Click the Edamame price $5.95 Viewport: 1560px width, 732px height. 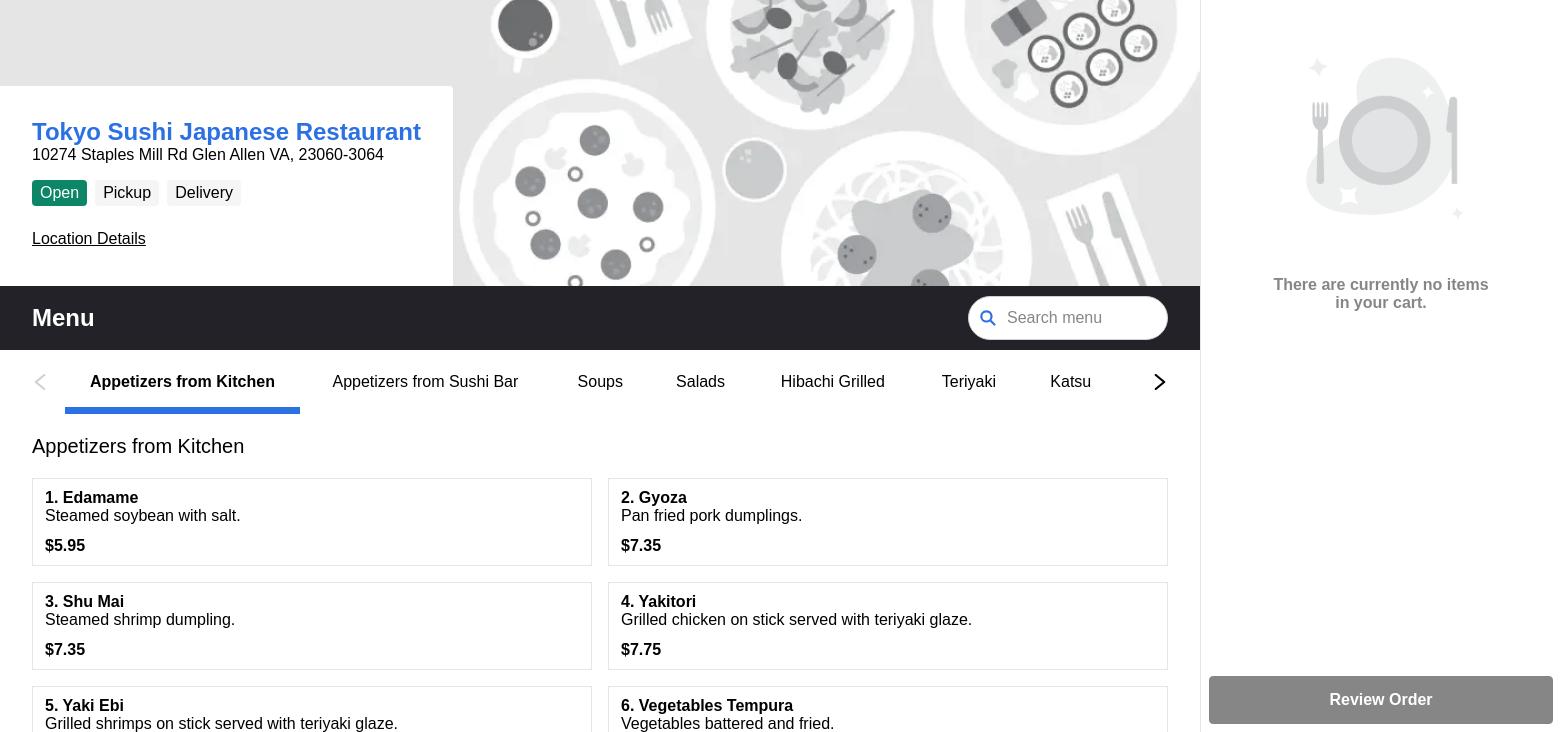[65, 546]
